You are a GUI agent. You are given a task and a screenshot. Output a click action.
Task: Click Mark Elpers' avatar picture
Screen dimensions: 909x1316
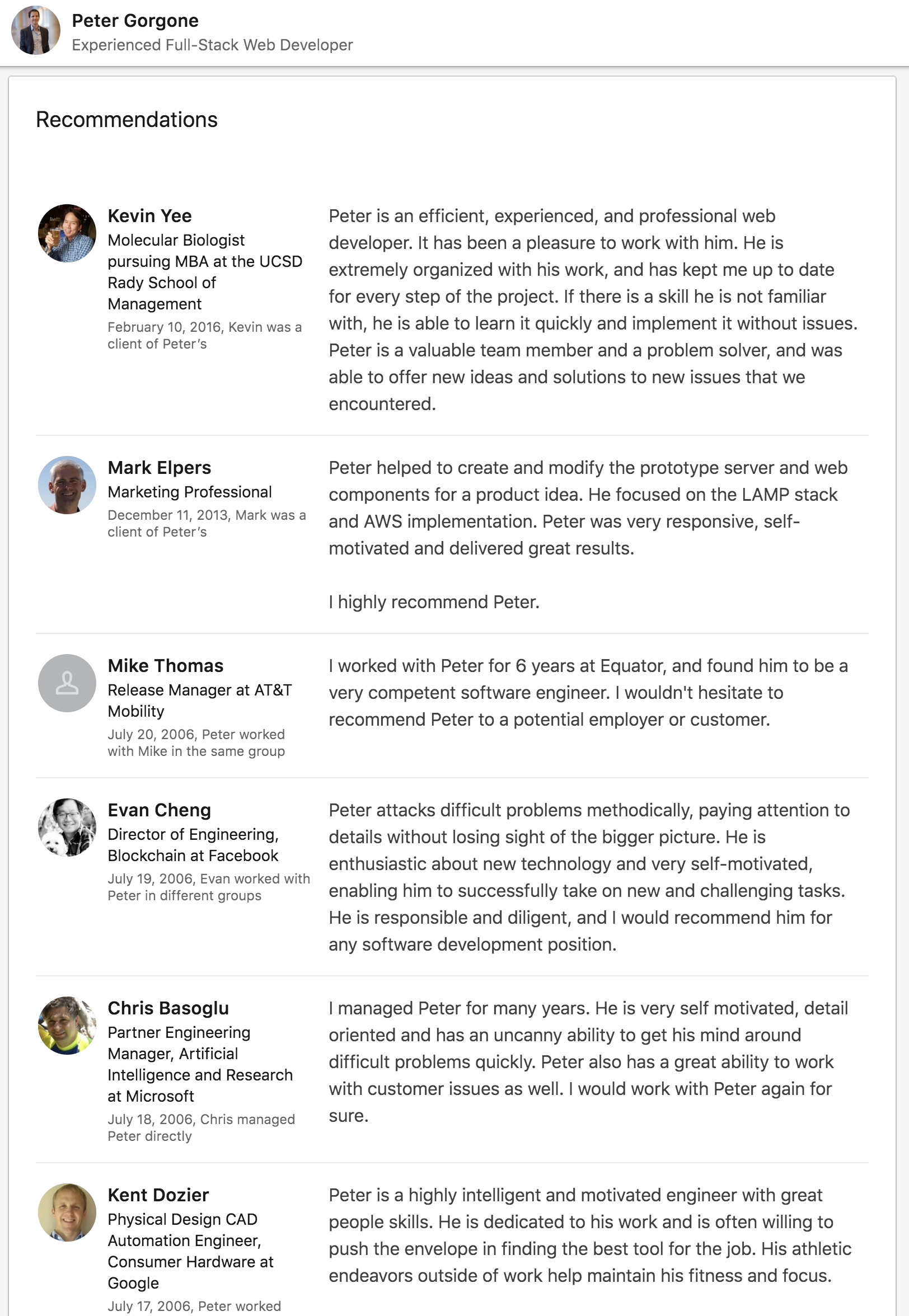tap(67, 485)
